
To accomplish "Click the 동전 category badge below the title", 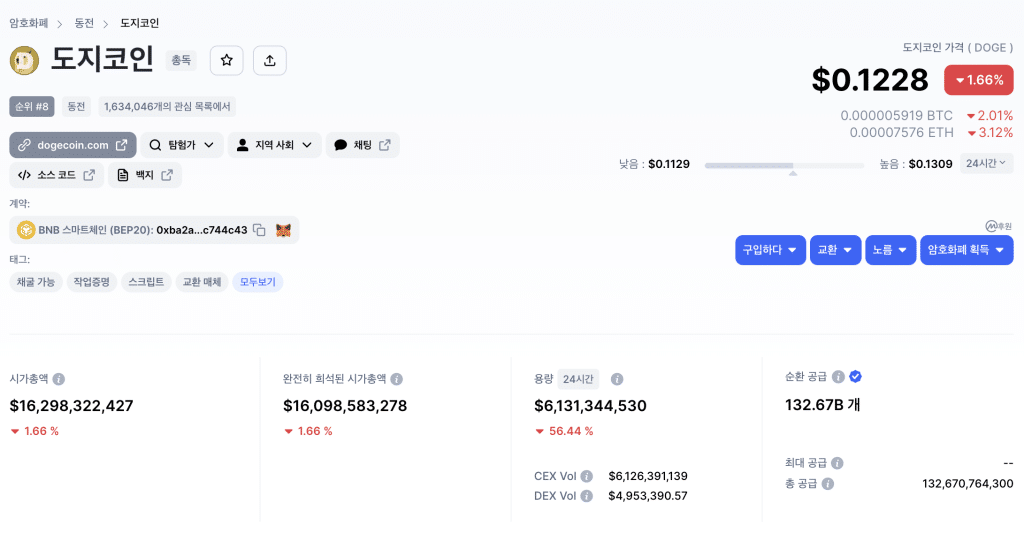I will pos(76,106).
